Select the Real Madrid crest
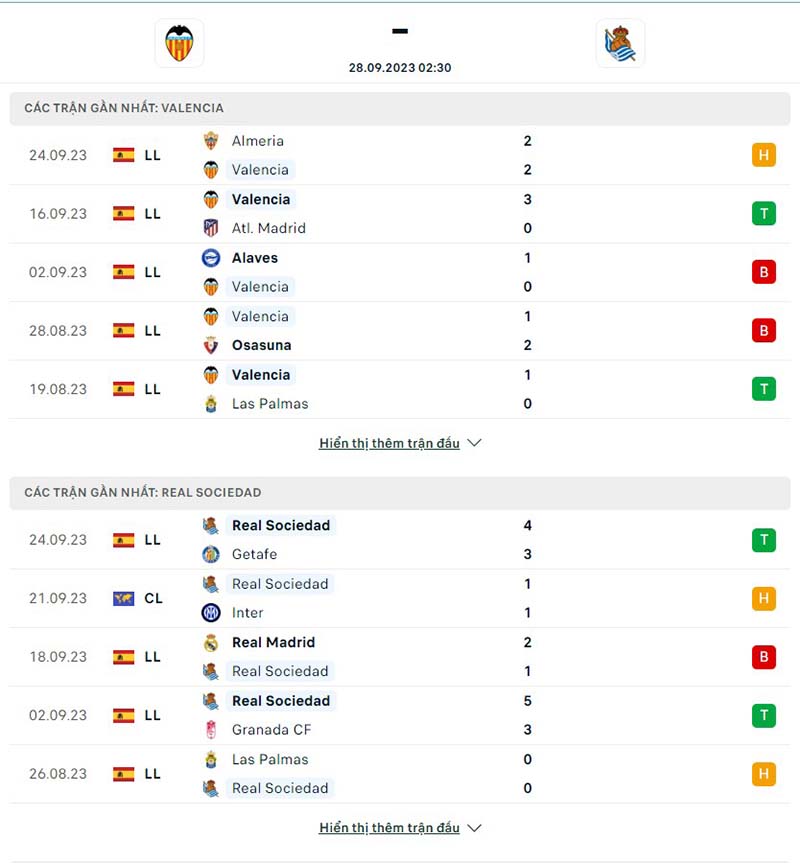Image resolution: width=800 pixels, height=863 pixels. 211,642
